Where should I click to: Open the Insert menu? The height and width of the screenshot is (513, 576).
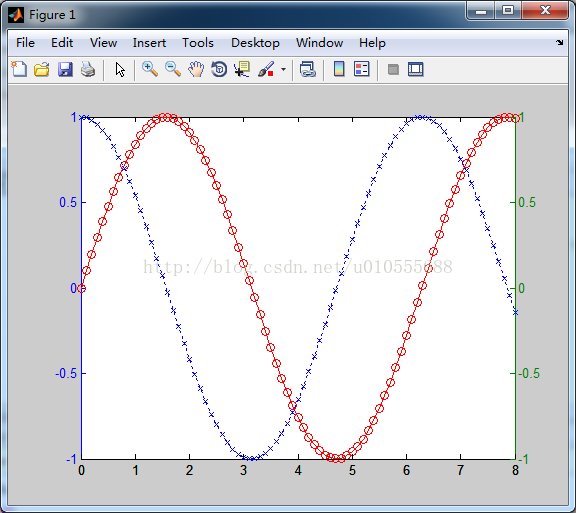[149, 43]
